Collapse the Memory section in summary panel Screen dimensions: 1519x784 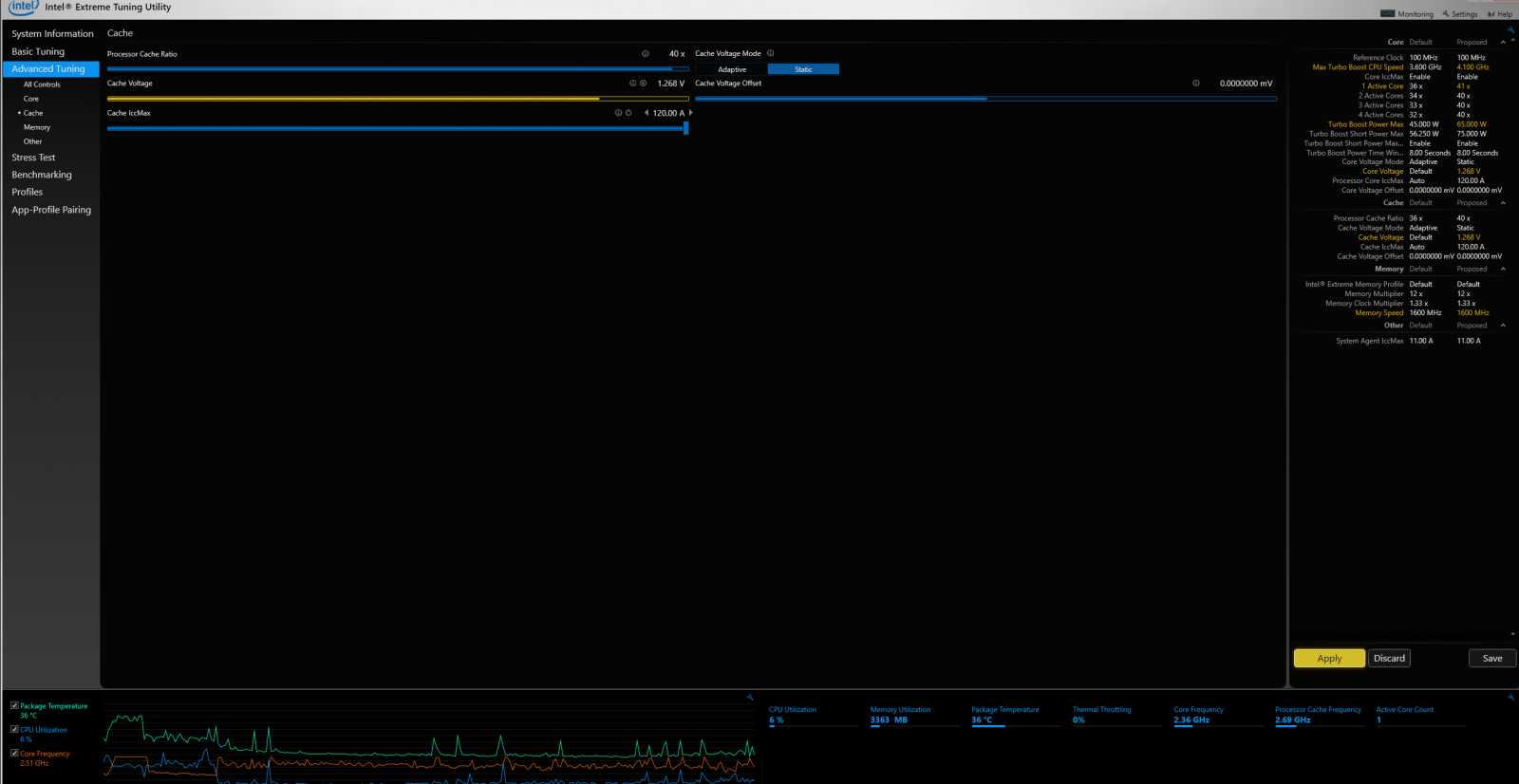1503,269
